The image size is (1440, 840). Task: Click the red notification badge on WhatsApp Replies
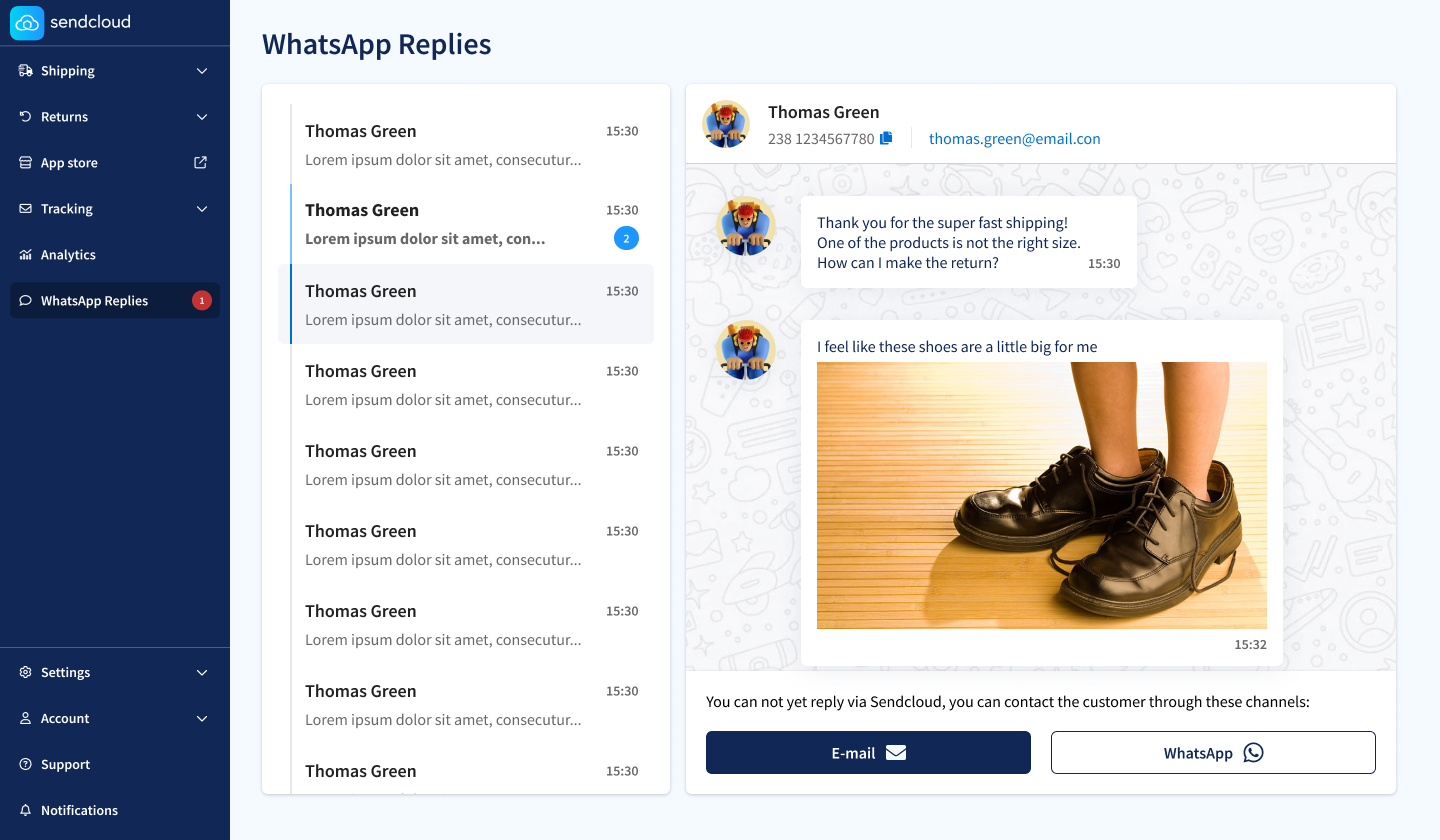[x=202, y=300]
